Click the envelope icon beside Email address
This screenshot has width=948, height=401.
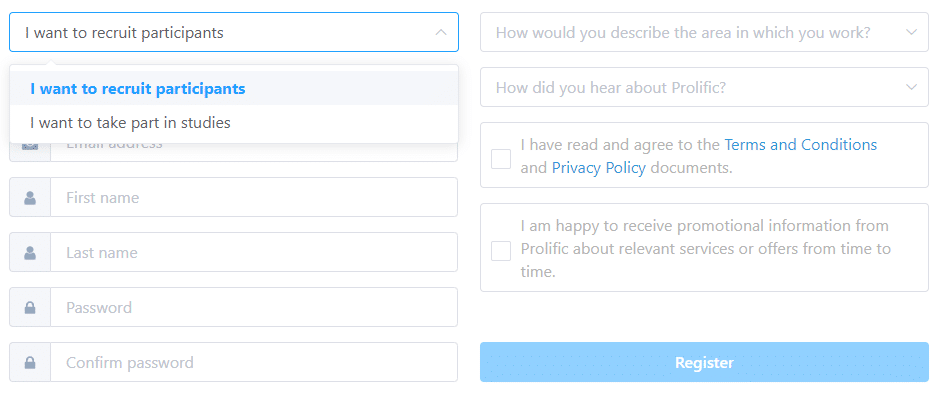click(x=30, y=148)
